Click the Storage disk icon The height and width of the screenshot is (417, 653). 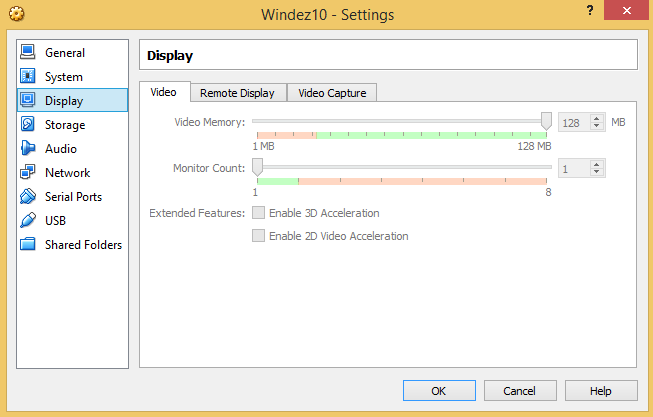coord(27,124)
